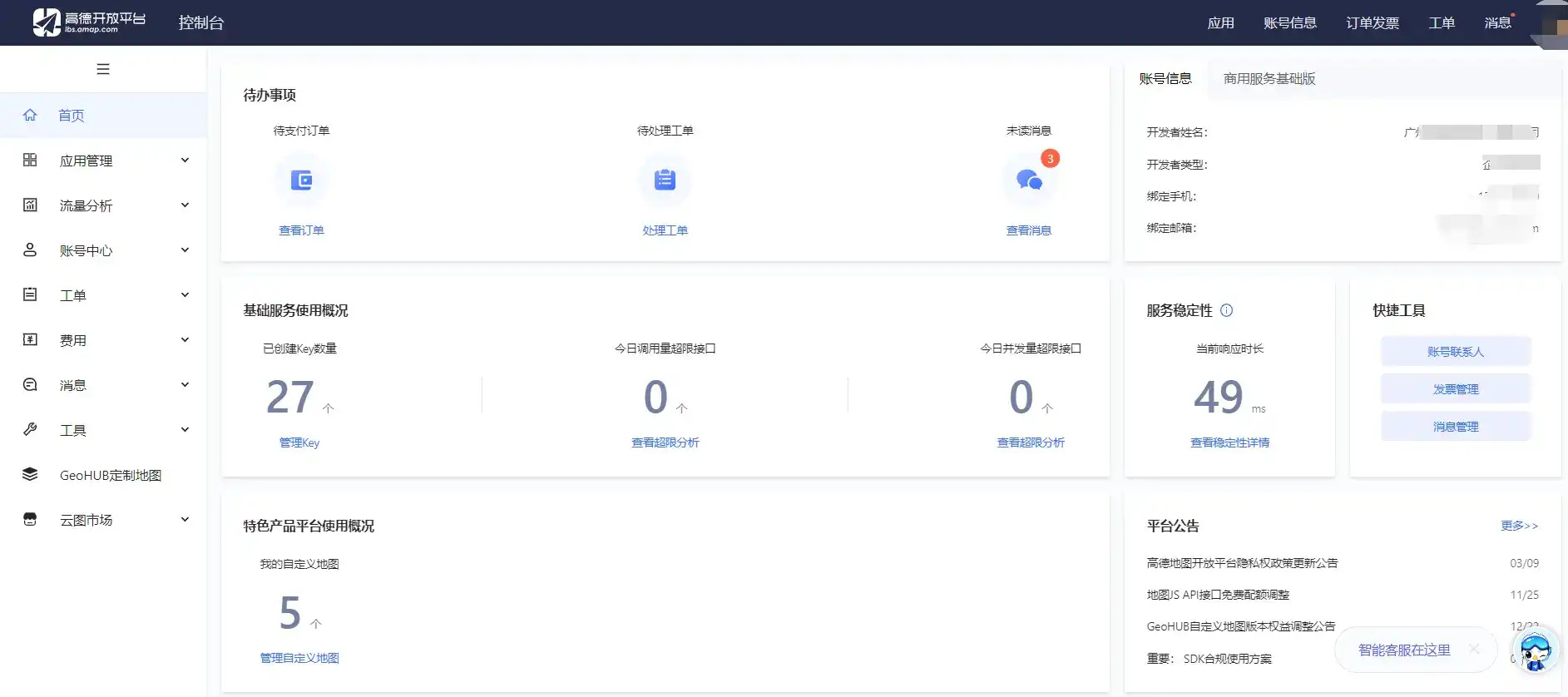Click the 消息 chat icon in sidebar
This screenshot has width=1568, height=697.
coord(30,384)
